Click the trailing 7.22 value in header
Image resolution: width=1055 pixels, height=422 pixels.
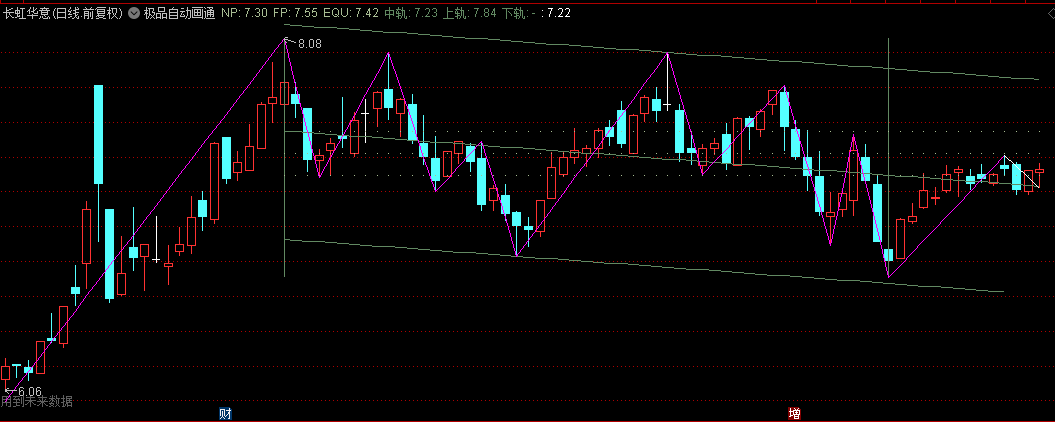click(560, 13)
